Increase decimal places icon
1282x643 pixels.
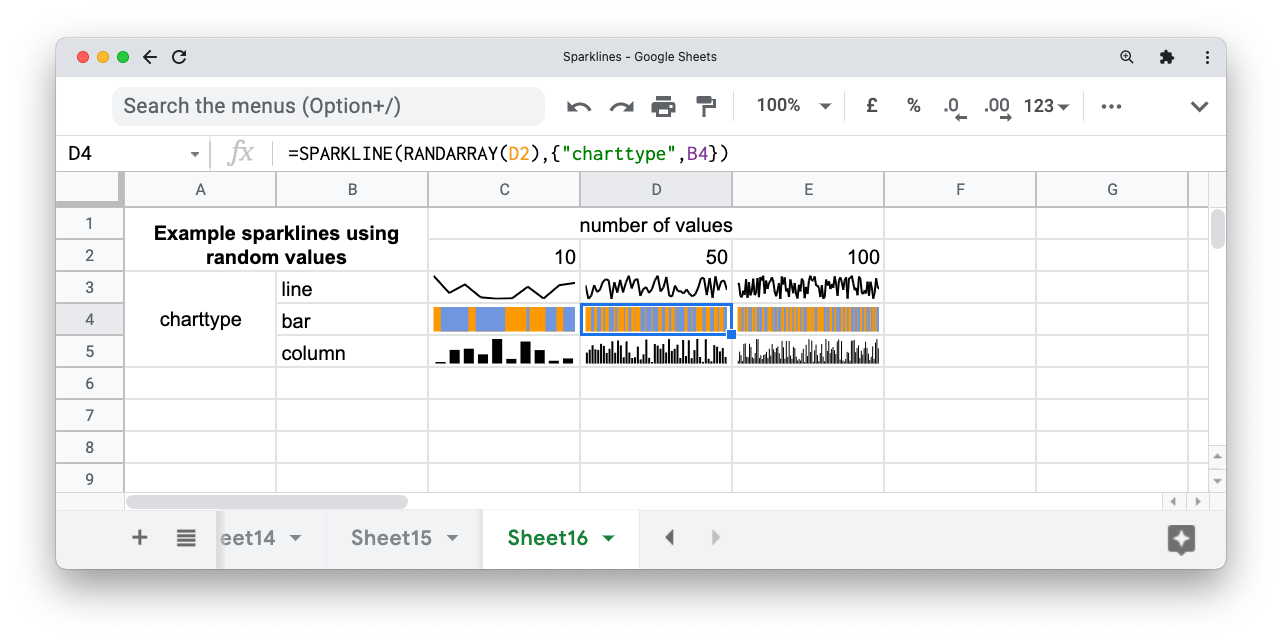(995, 105)
